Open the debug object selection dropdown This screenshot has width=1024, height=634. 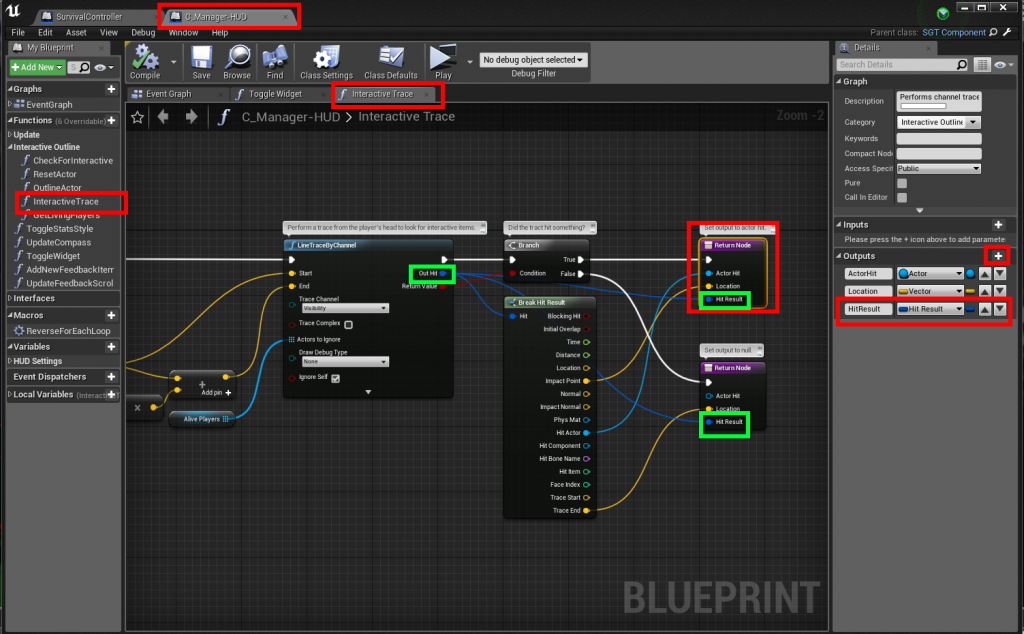click(533, 60)
